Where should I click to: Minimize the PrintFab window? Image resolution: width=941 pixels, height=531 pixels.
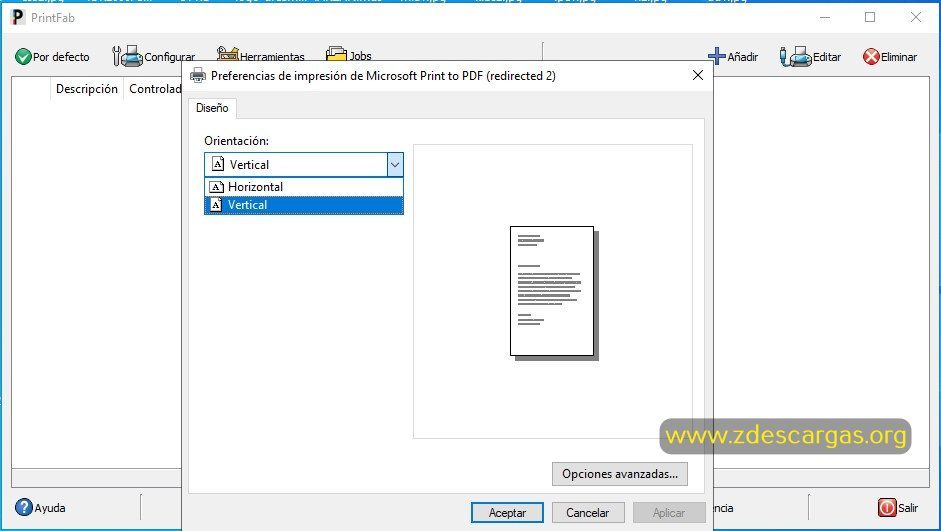click(x=825, y=17)
